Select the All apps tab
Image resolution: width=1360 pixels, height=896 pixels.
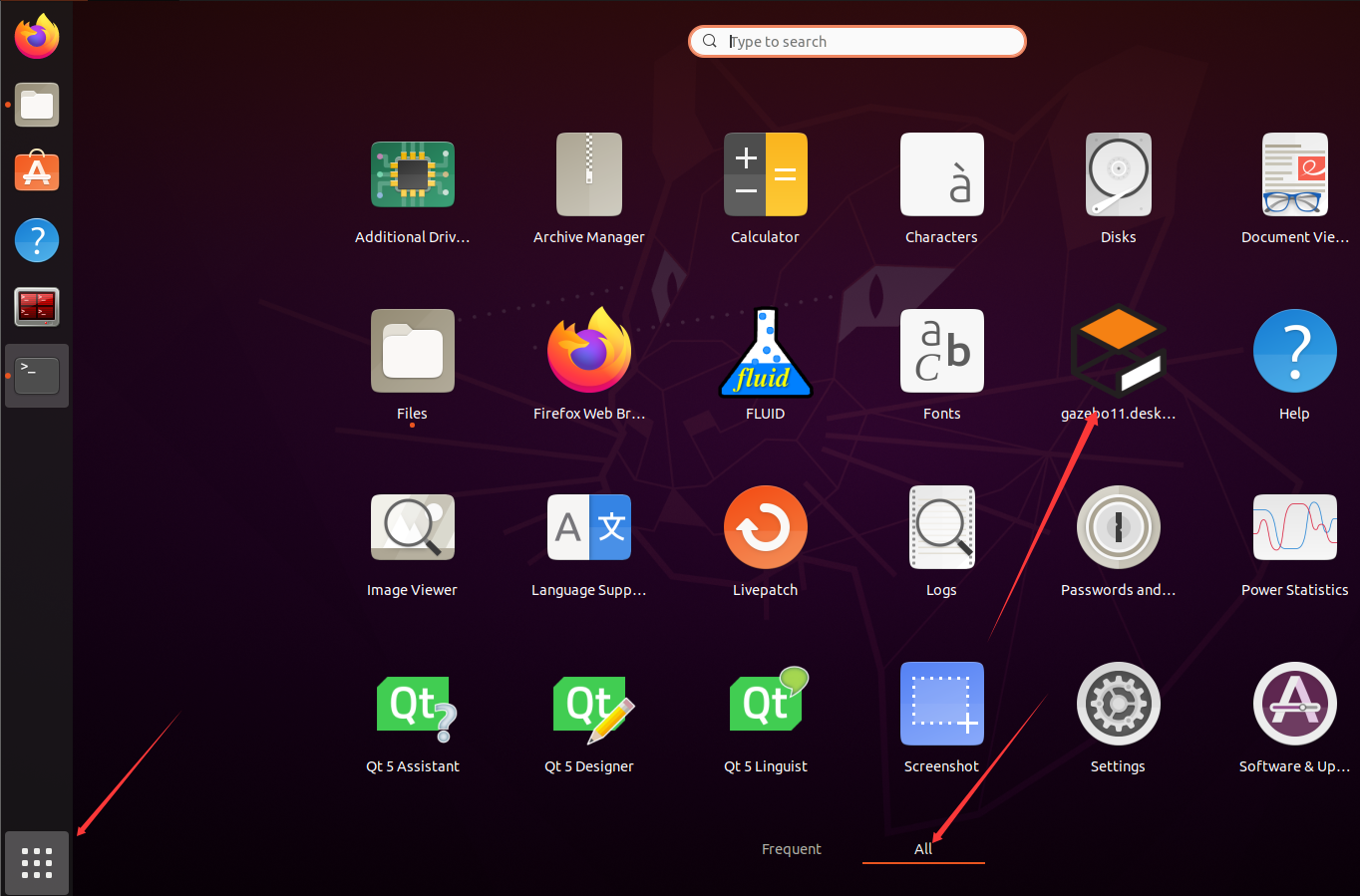(923, 849)
